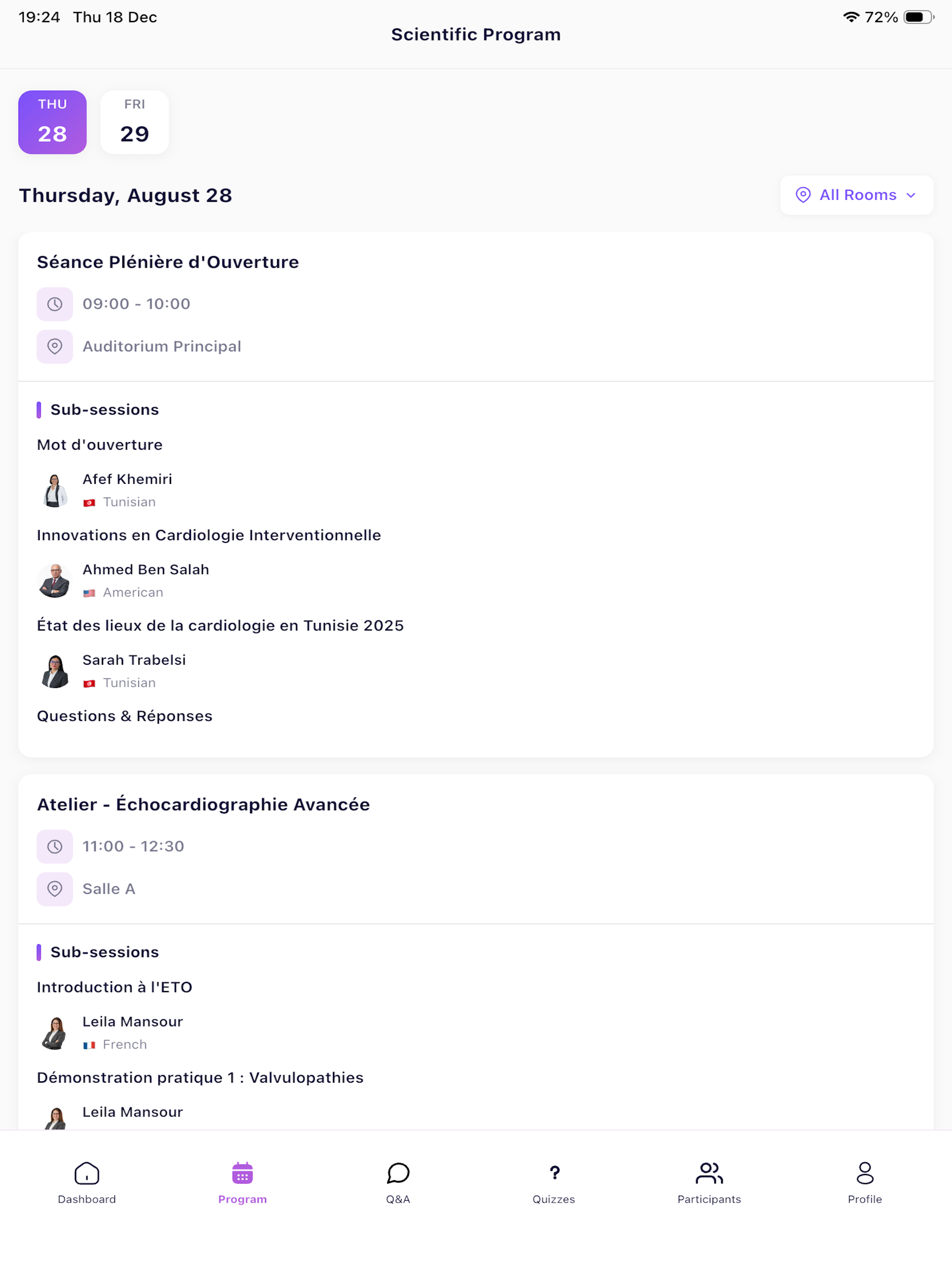Open Afef Khemiri's avatar photo
This screenshot has height=1270, width=952.
pyautogui.click(x=54, y=490)
